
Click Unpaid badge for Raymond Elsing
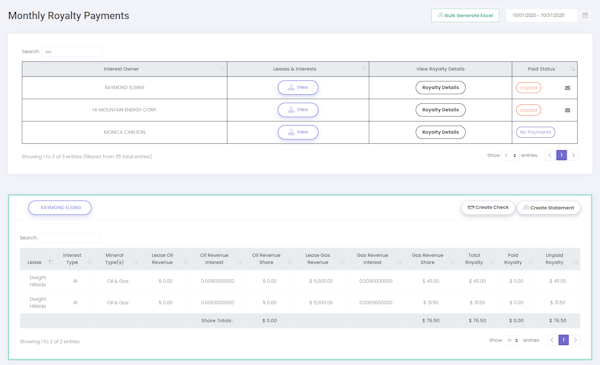528,88
